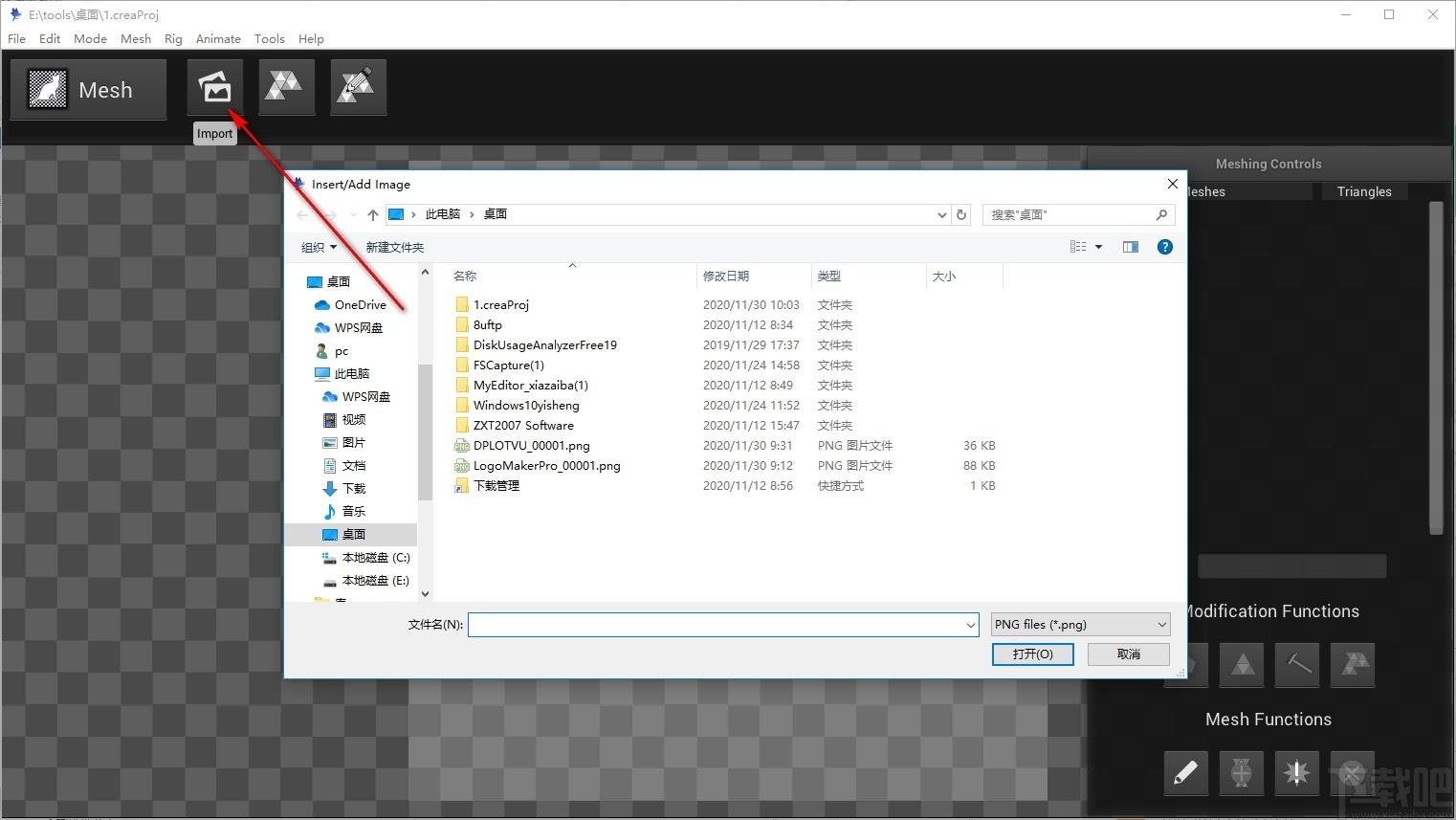Click the 文件名 input field
This screenshot has width=1456, height=820.
pyautogui.click(x=723, y=625)
